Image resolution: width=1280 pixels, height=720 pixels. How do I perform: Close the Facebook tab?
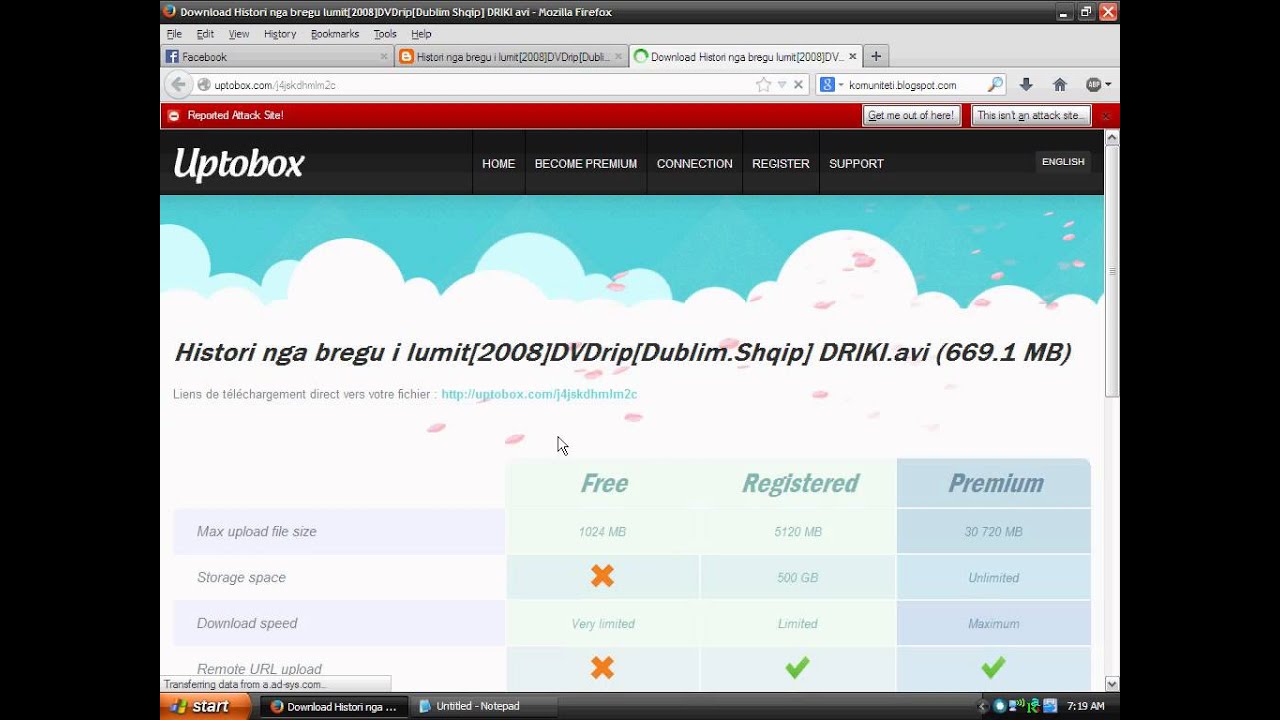pyautogui.click(x=384, y=57)
